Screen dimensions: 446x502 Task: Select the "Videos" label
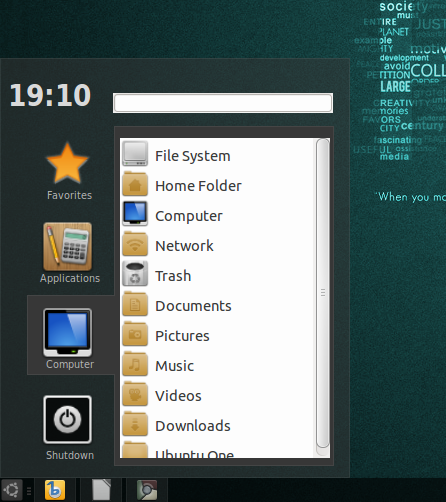click(x=178, y=396)
